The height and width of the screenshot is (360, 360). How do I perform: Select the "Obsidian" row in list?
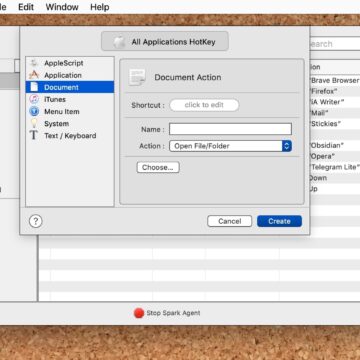point(335,145)
